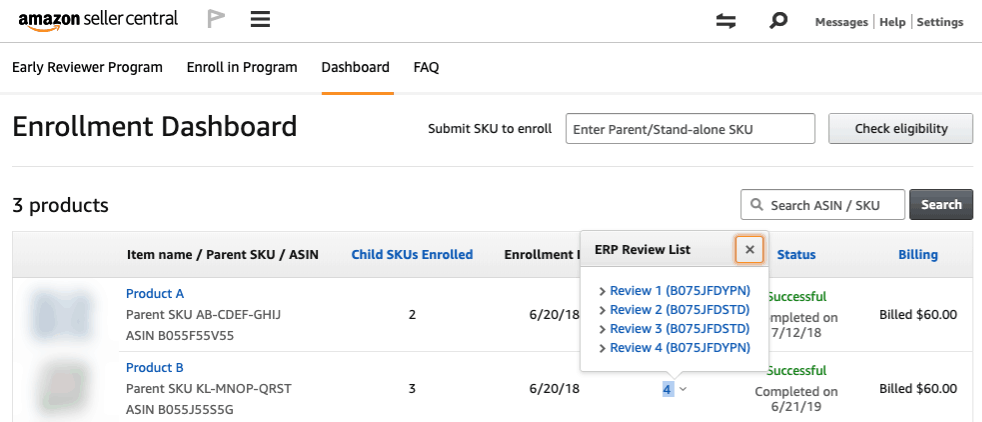
Task: Close the ERP Review List popup
Action: coord(750,249)
